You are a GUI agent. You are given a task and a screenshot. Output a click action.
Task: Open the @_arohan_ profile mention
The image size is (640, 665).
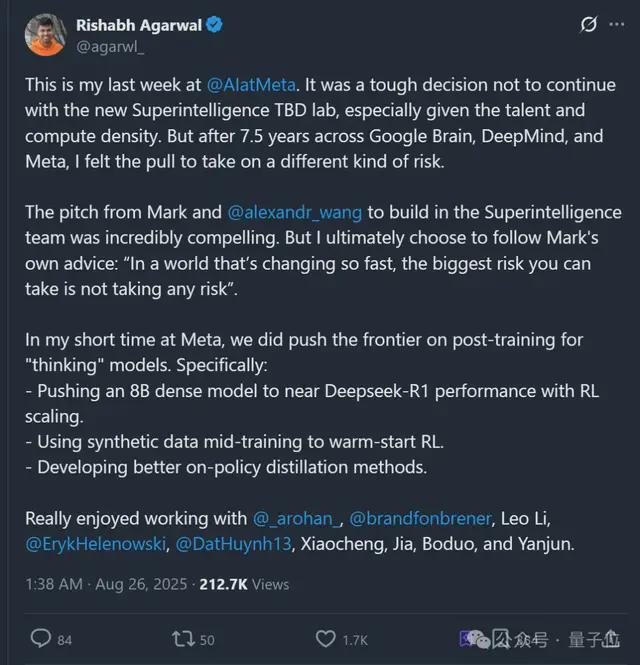[x=295, y=518]
